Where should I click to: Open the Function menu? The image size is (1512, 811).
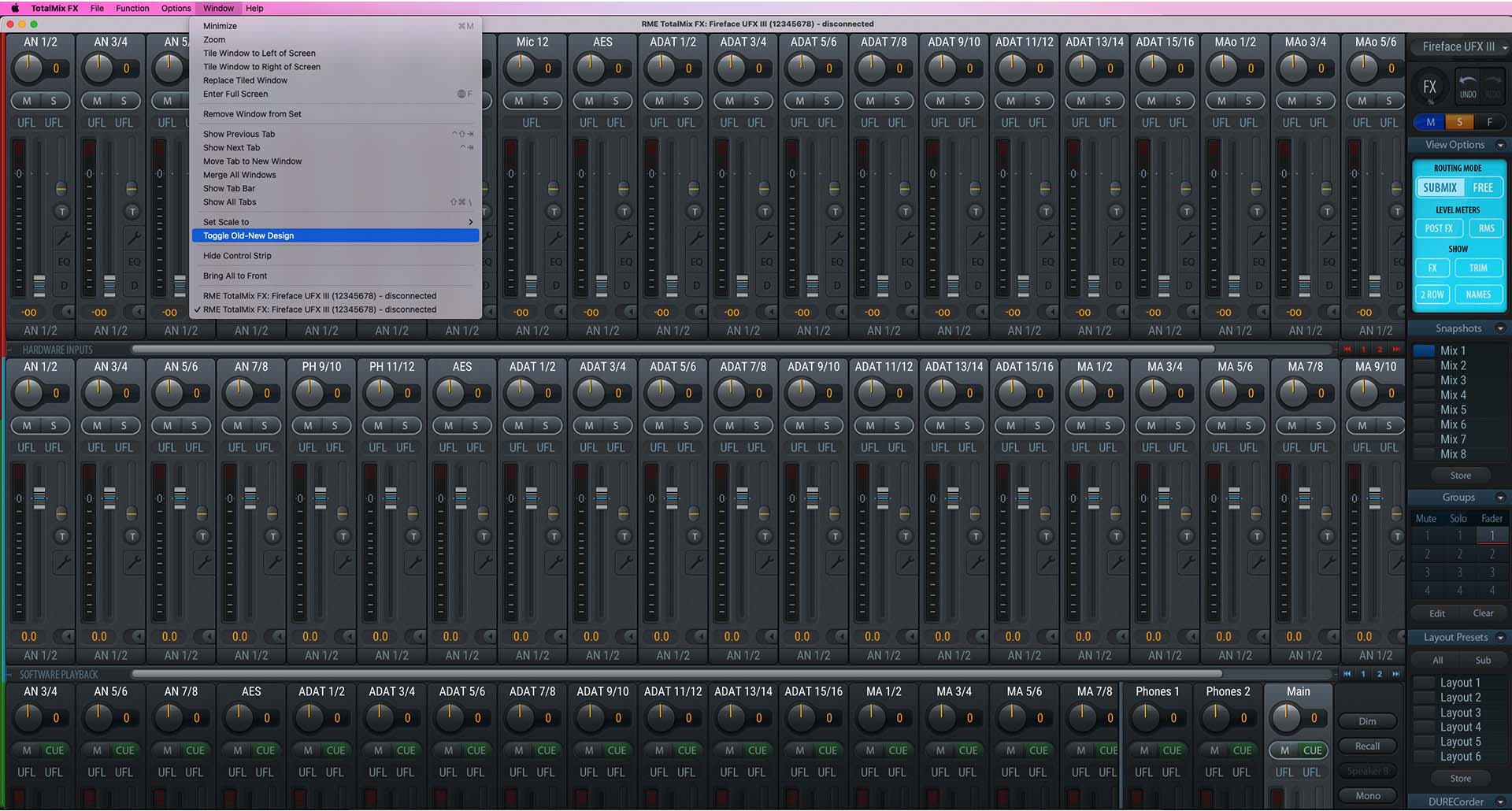pos(132,8)
